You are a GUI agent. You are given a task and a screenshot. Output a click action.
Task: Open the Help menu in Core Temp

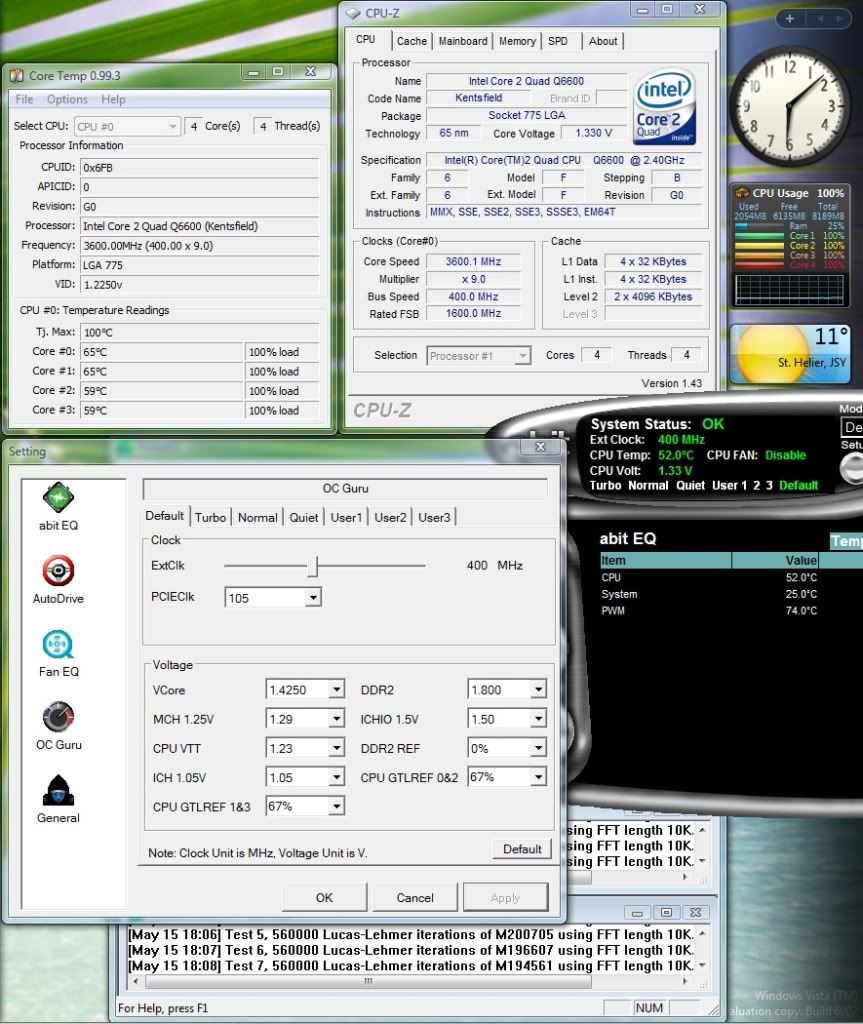[x=113, y=99]
